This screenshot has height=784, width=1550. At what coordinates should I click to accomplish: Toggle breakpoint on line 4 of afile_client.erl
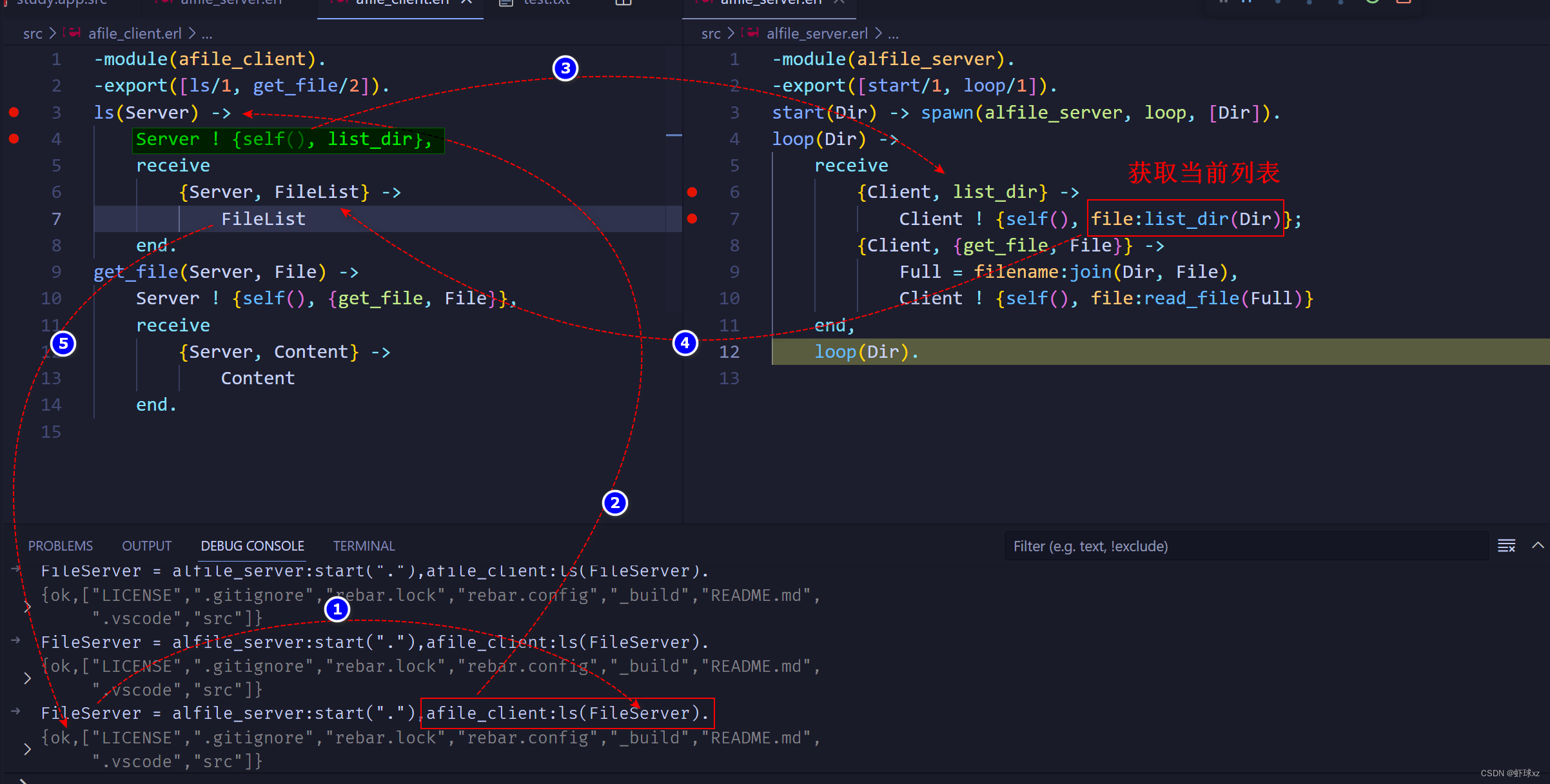coord(14,139)
